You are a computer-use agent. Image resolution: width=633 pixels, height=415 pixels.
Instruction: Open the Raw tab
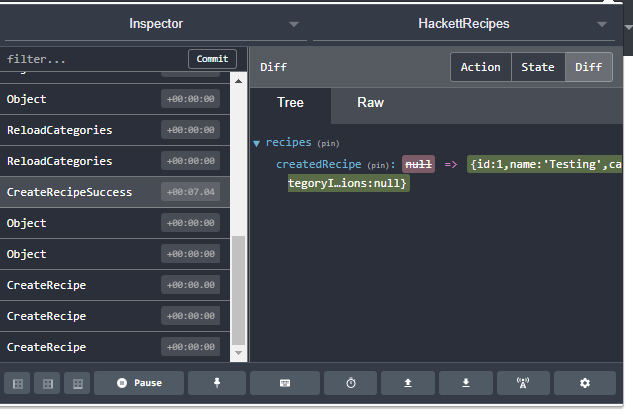tap(370, 103)
